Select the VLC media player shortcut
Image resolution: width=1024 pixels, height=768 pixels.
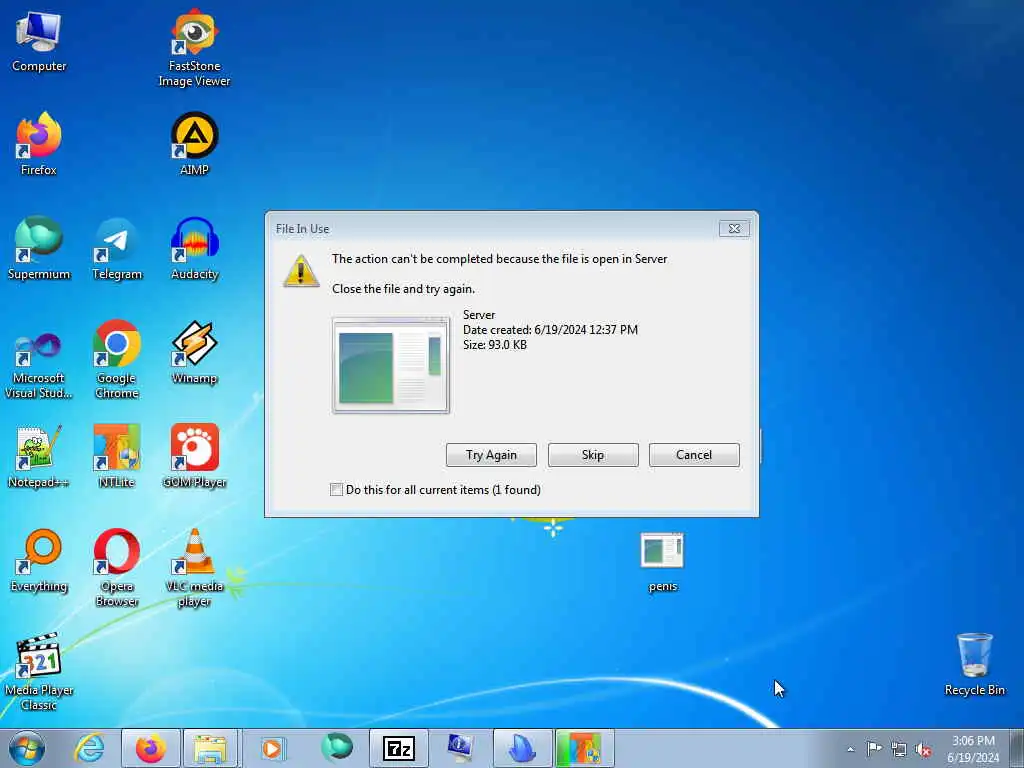(194, 568)
